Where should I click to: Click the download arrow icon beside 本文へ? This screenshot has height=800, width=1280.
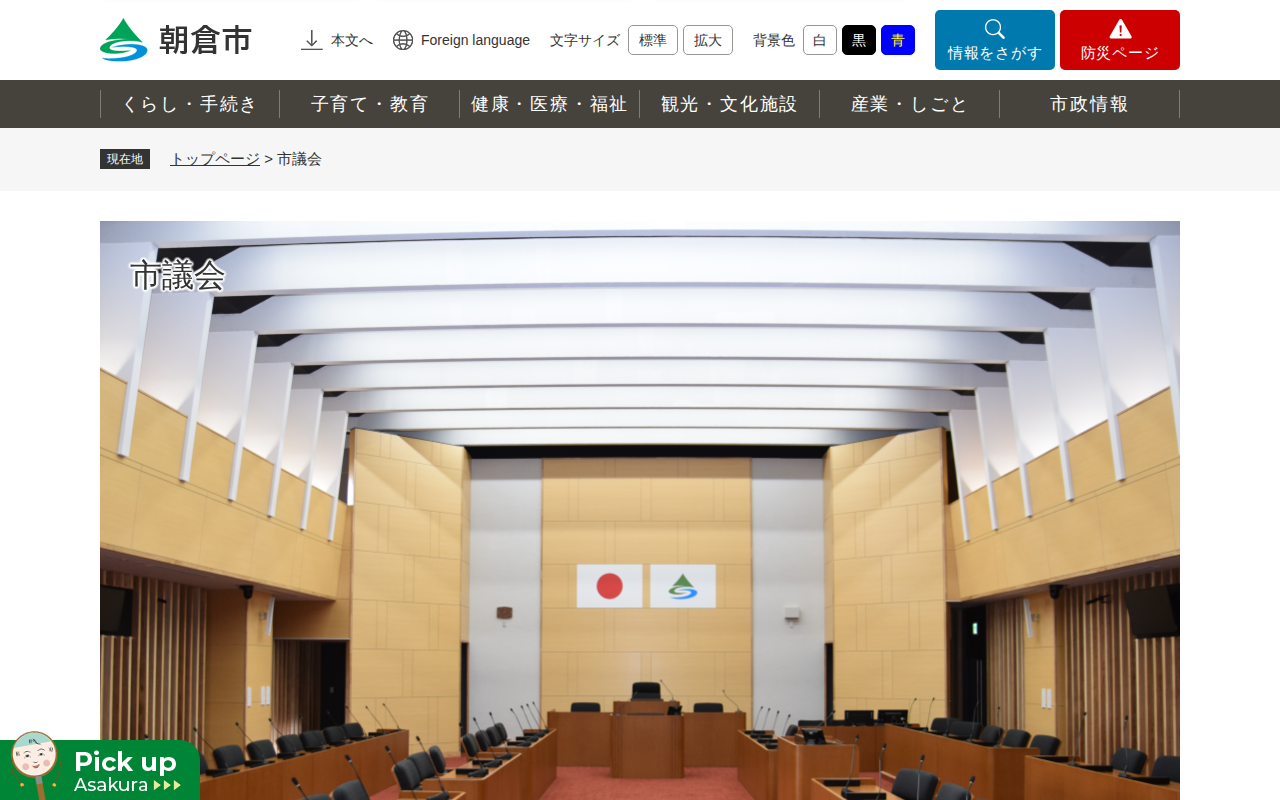coord(312,40)
